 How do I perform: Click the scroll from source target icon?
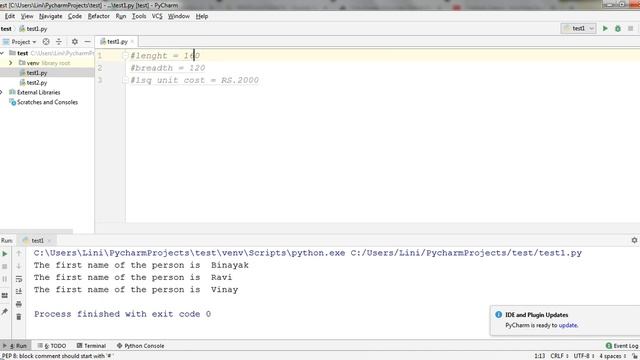pyautogui.click(x=46, y=42)
